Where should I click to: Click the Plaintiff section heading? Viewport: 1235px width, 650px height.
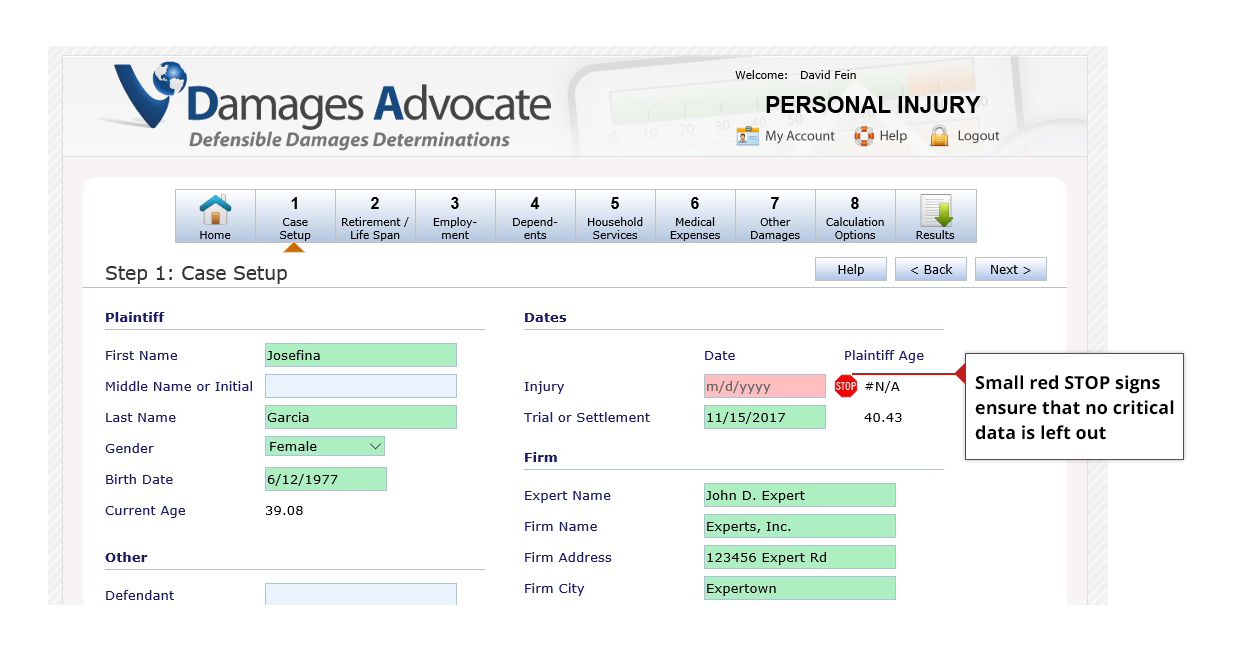[x=134, y=317]
